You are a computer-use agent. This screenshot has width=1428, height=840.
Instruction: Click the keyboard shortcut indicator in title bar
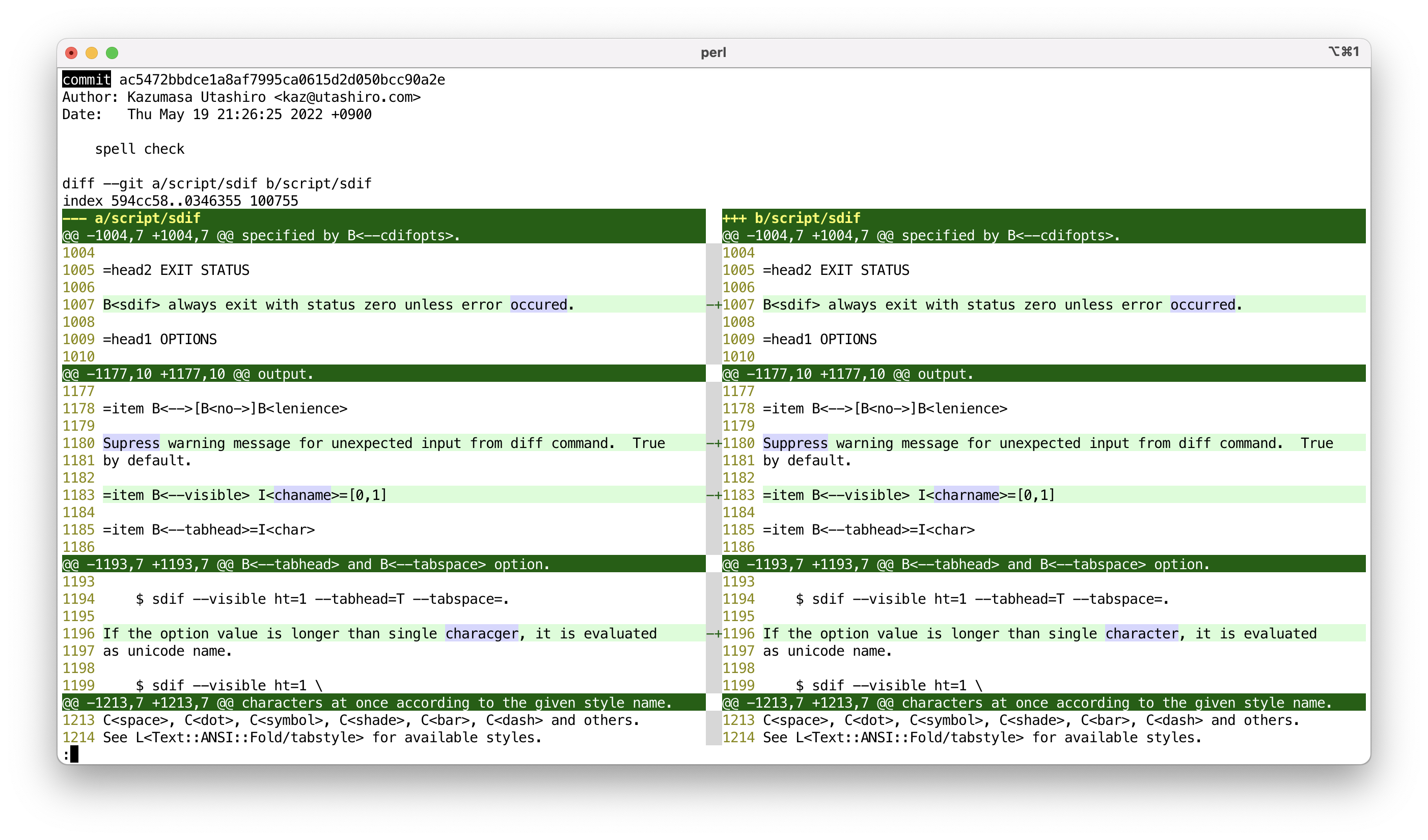[x=1343, y=51]
